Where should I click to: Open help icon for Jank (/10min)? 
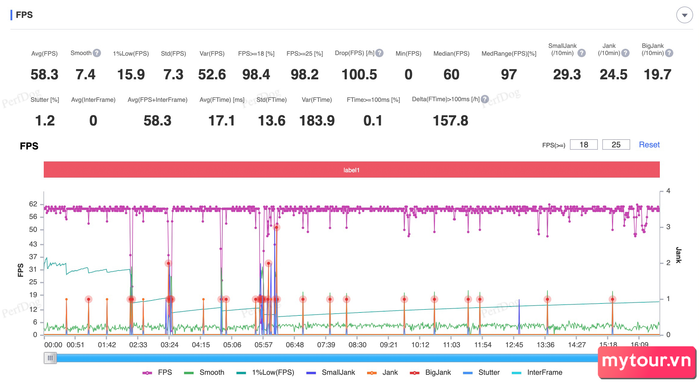(x=625, y=53)
